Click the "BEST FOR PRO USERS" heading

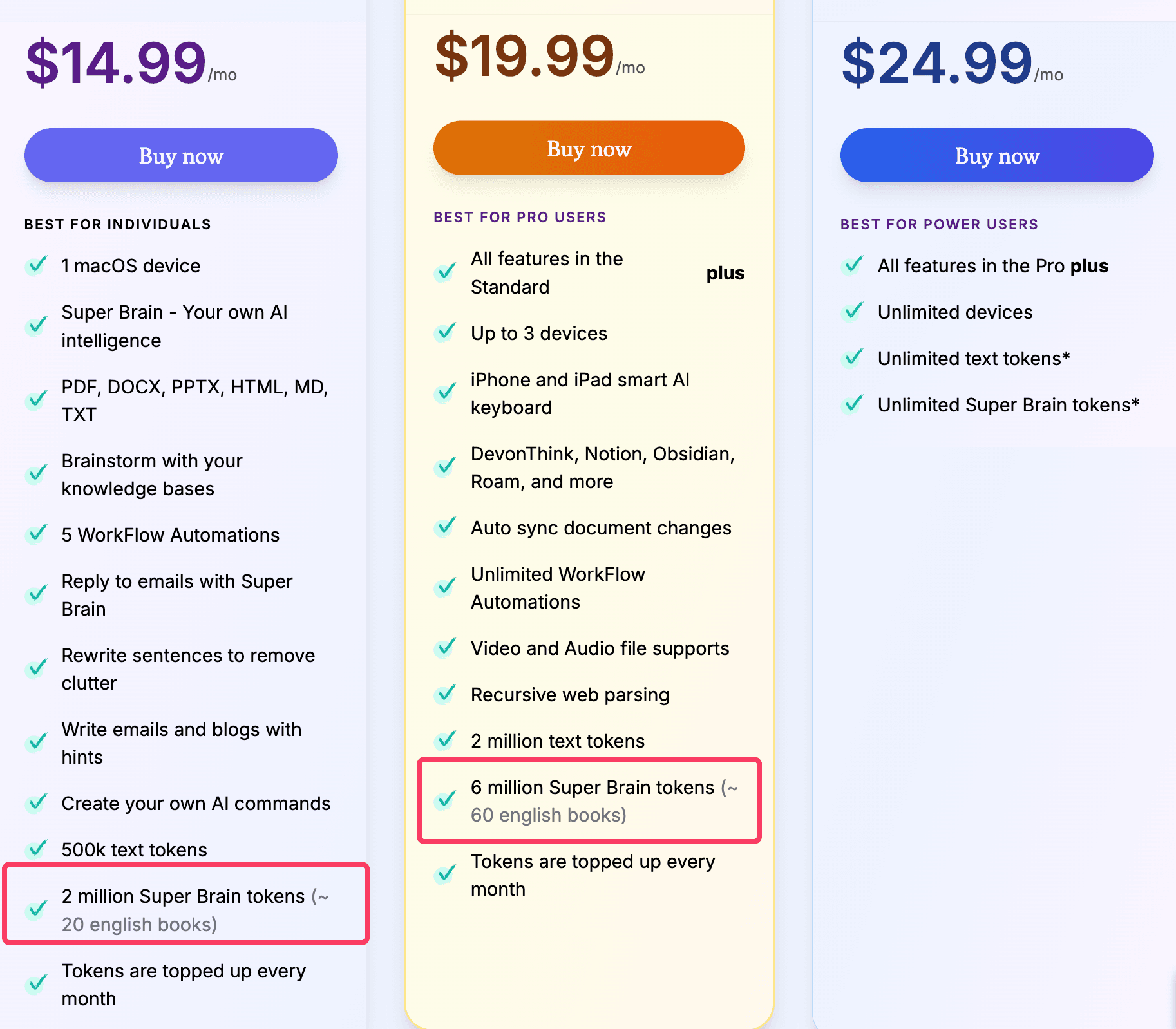pyautogui.click(x=519, y=217)
